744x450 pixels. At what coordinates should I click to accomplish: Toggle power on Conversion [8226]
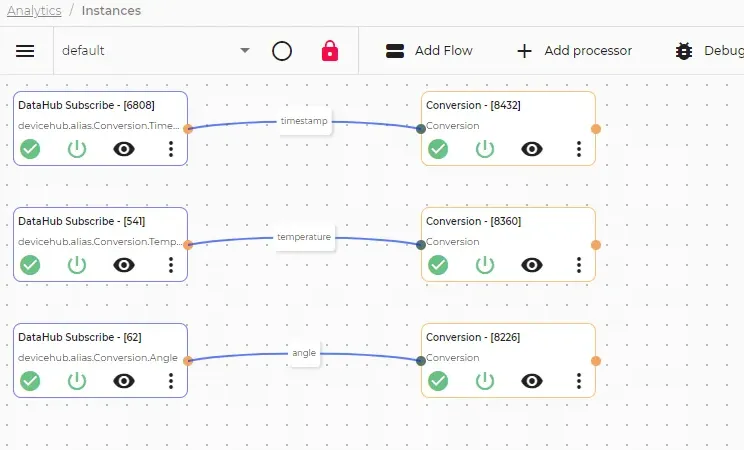[x=485, y=381]
